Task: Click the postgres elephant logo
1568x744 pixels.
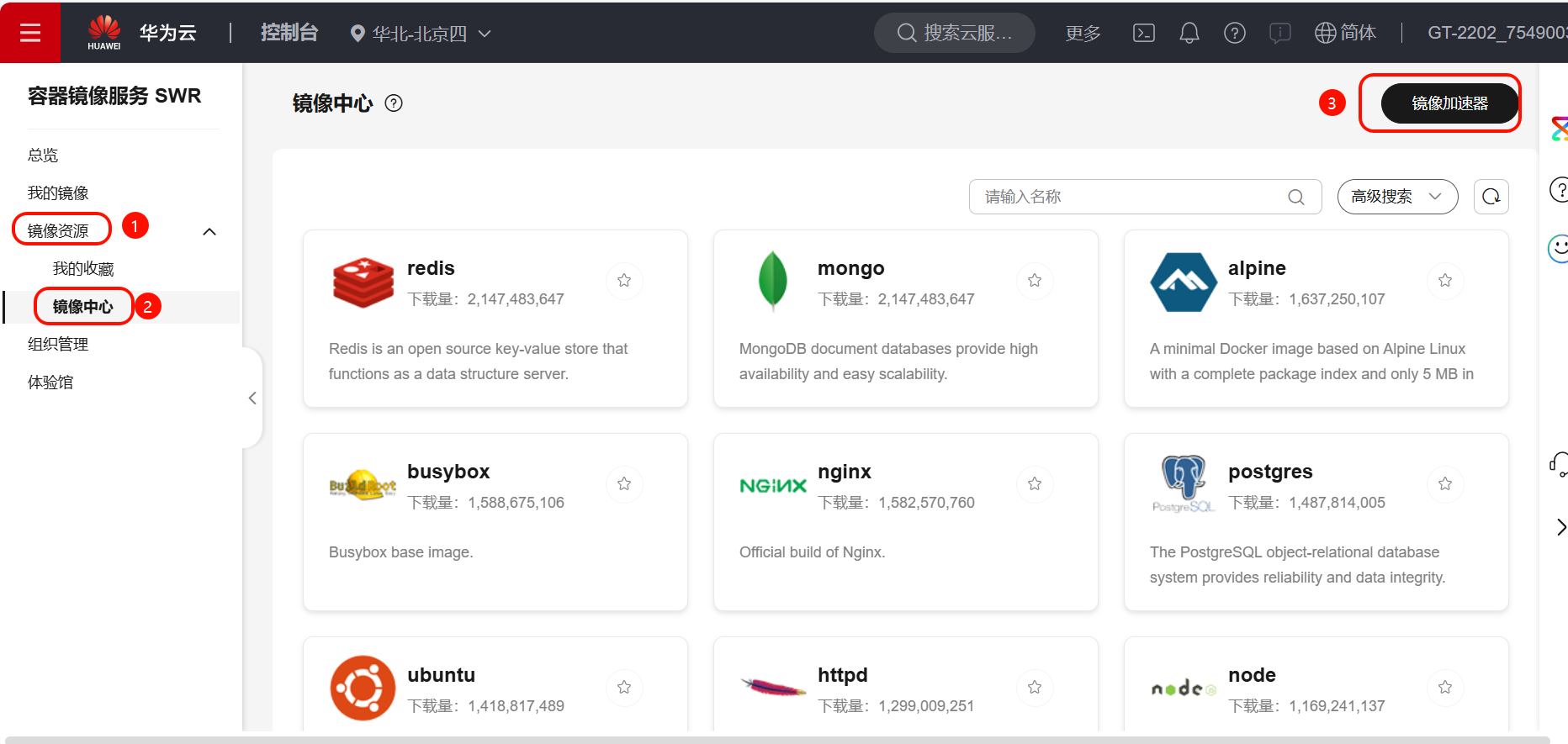Action: point(1184,483)
